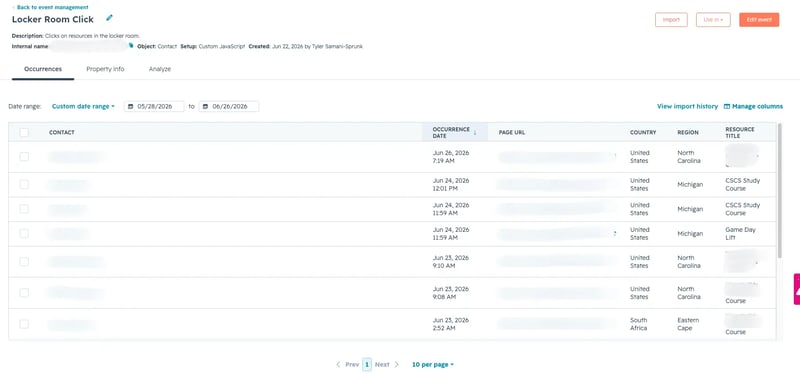
Task: Click the Page URL column header
Action: (512, 133)
